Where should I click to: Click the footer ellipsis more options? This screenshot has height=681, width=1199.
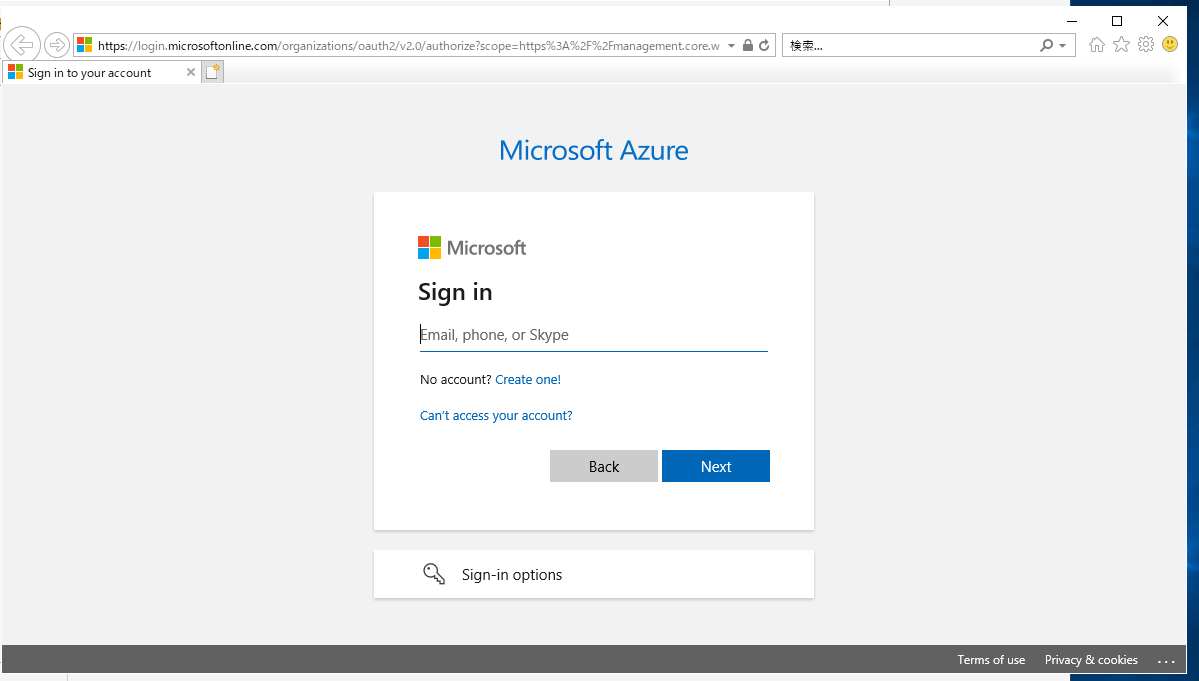coord(1166,661)
